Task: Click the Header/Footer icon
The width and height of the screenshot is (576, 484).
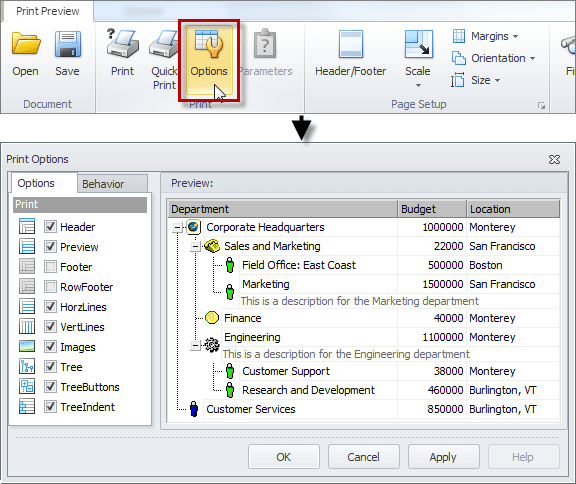Action: [351, 44]
